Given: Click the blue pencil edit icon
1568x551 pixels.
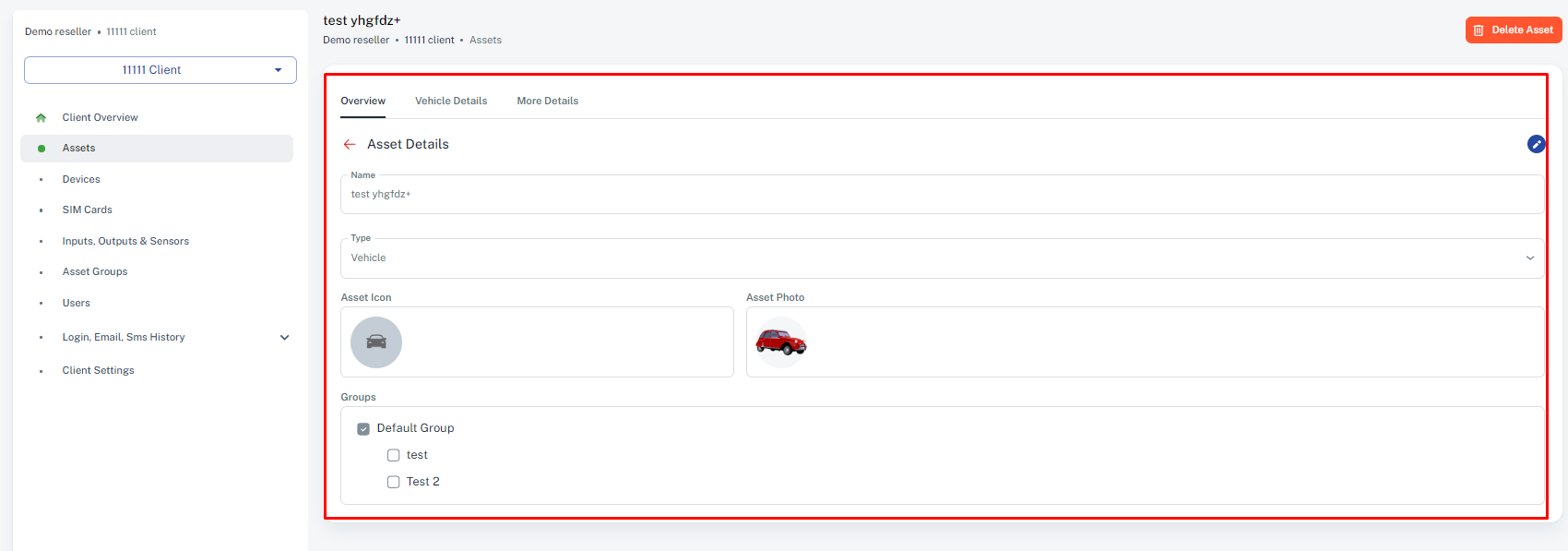Looking at the screenshot, I should point(1536,144).
